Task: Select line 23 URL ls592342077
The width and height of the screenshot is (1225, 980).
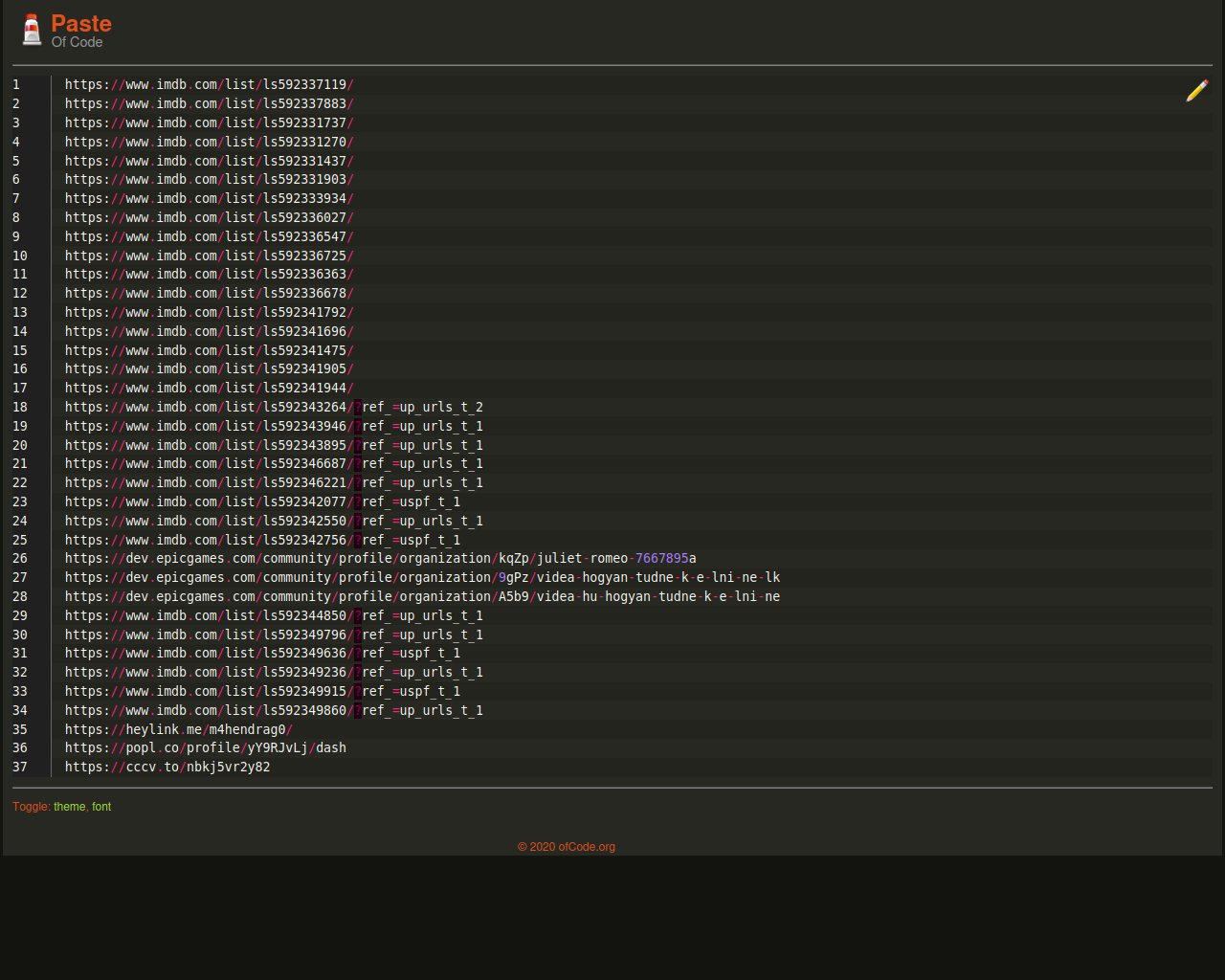Action: point(263,501)
